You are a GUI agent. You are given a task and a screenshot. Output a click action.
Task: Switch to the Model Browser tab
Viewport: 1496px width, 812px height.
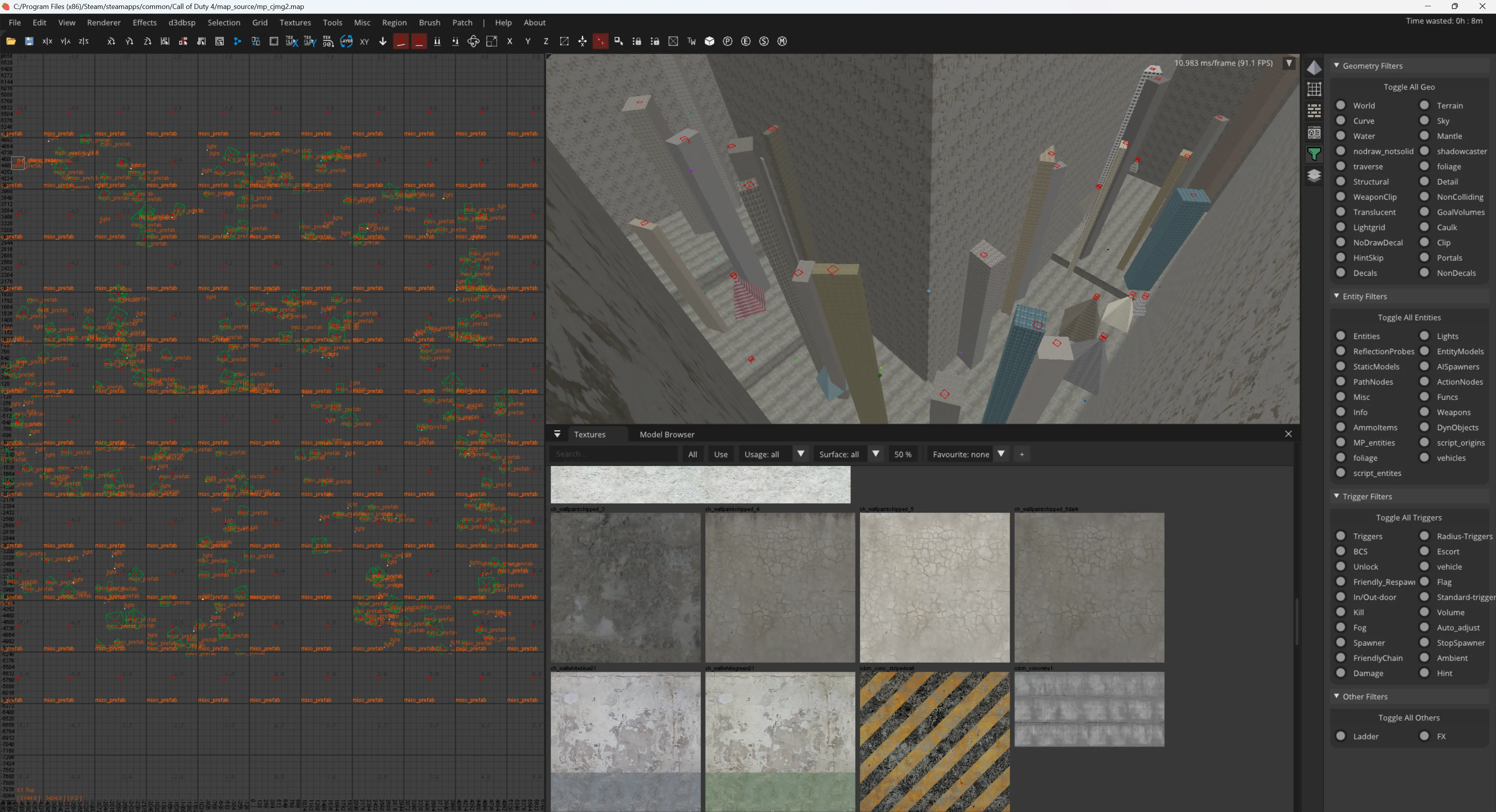click(667, 434)
